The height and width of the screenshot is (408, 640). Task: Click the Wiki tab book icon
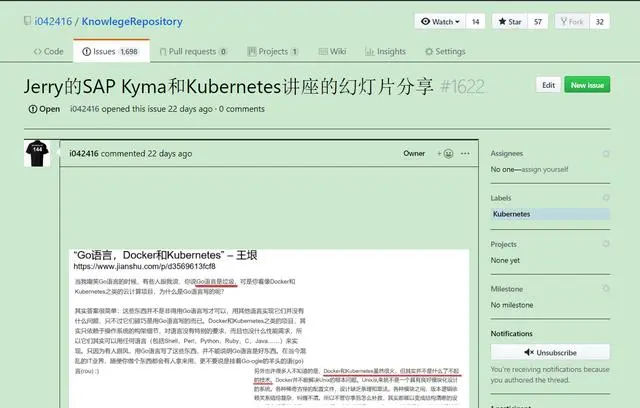tap(323, 51)
